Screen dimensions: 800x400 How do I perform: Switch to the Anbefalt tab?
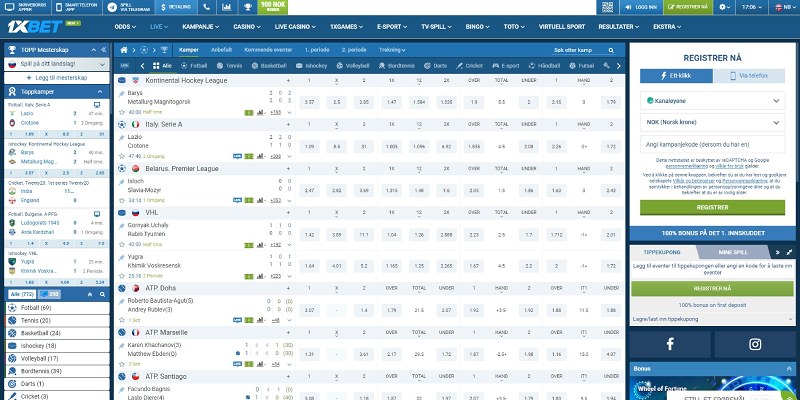(x=221, y=50)
